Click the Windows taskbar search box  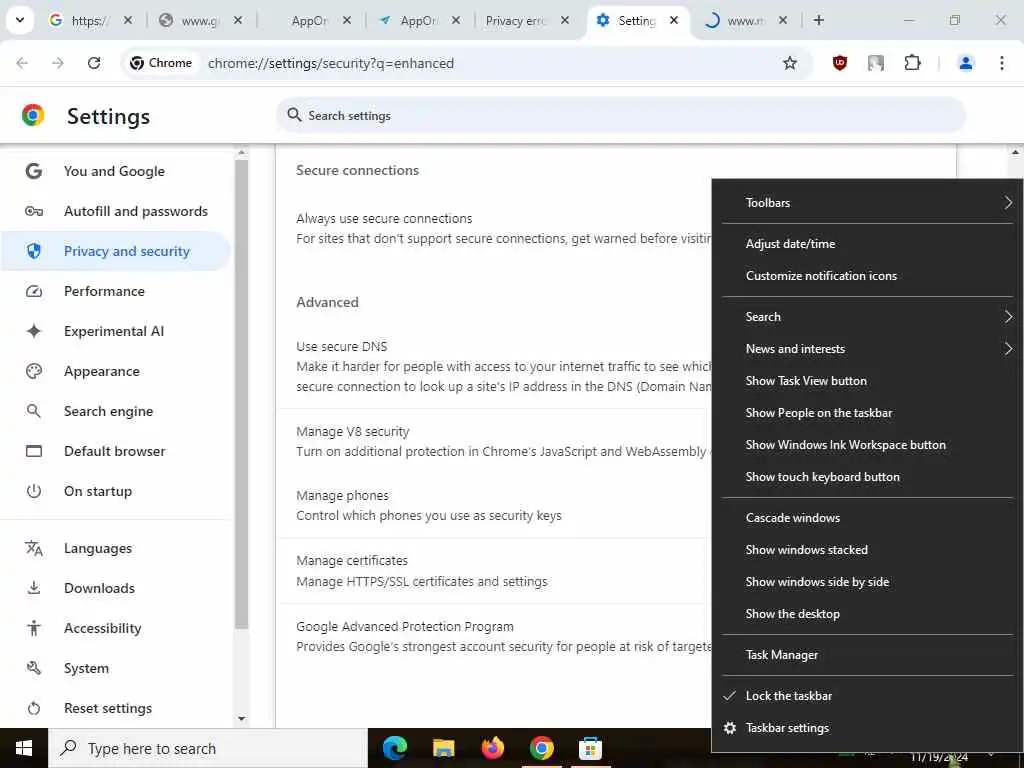pos(208,748)
